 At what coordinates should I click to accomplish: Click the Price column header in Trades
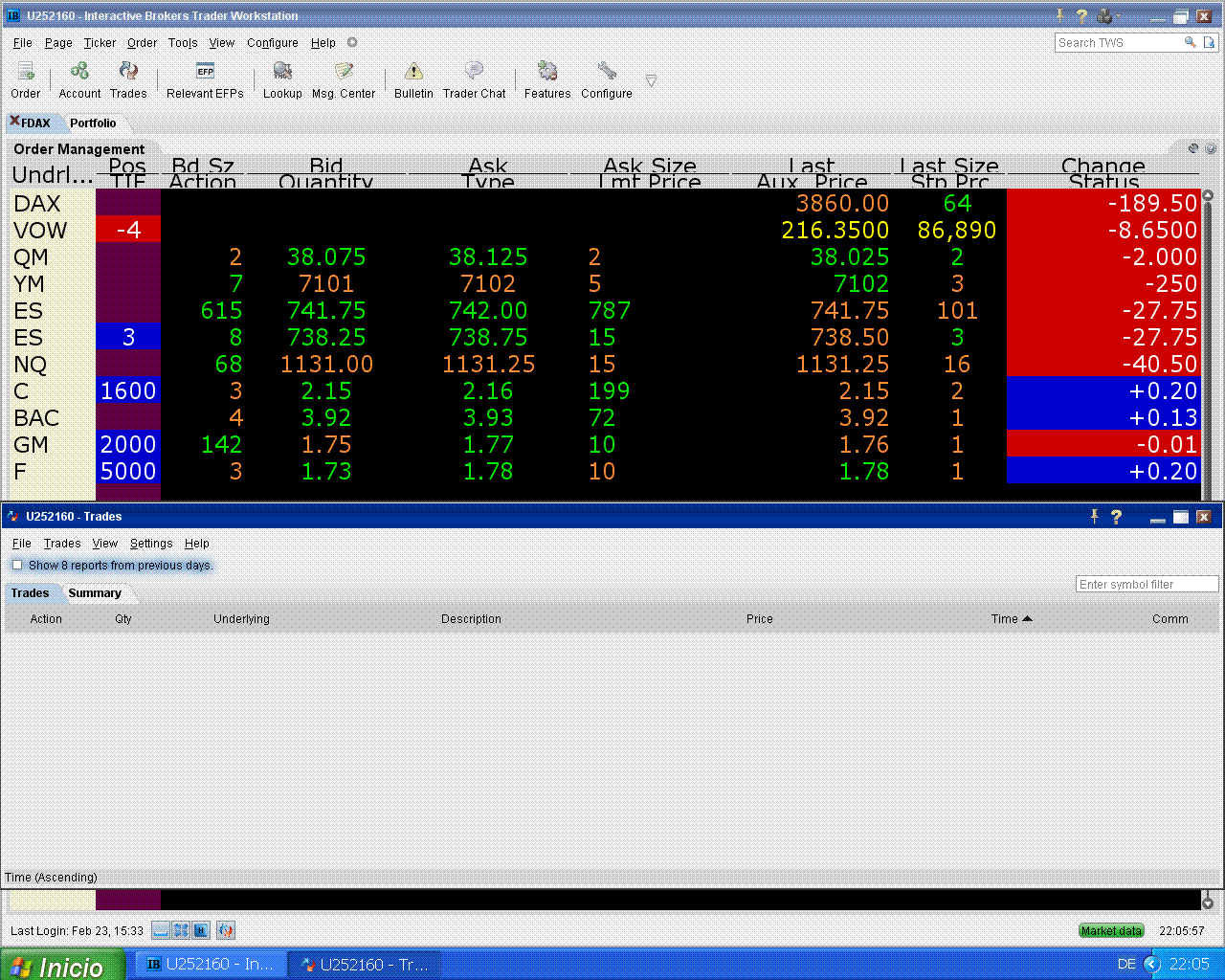click(760, 619)
